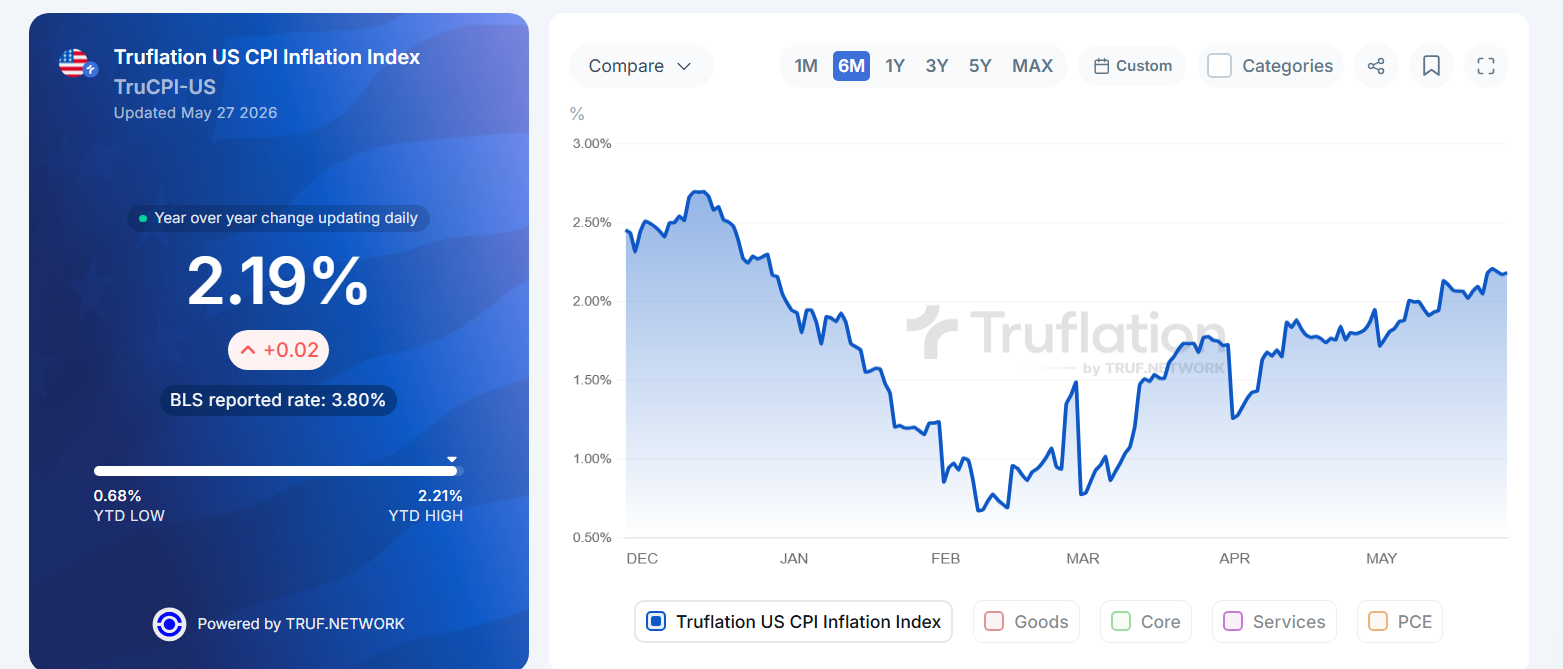
Task: Switch to the 1Y time range
Action: (895, 66)
